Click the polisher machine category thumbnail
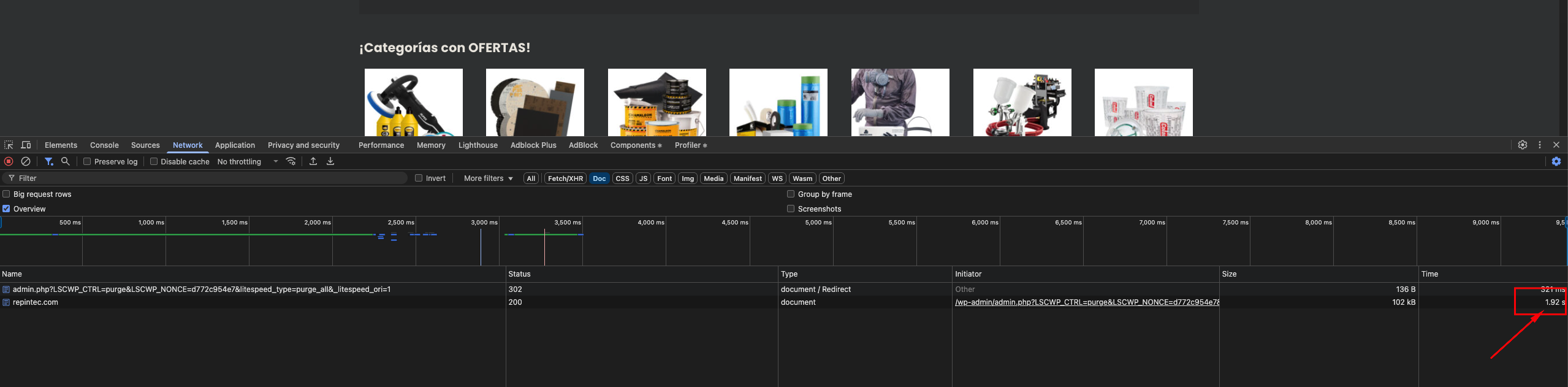The width and height of the screenshot is (1568, 387). [414, 102]
